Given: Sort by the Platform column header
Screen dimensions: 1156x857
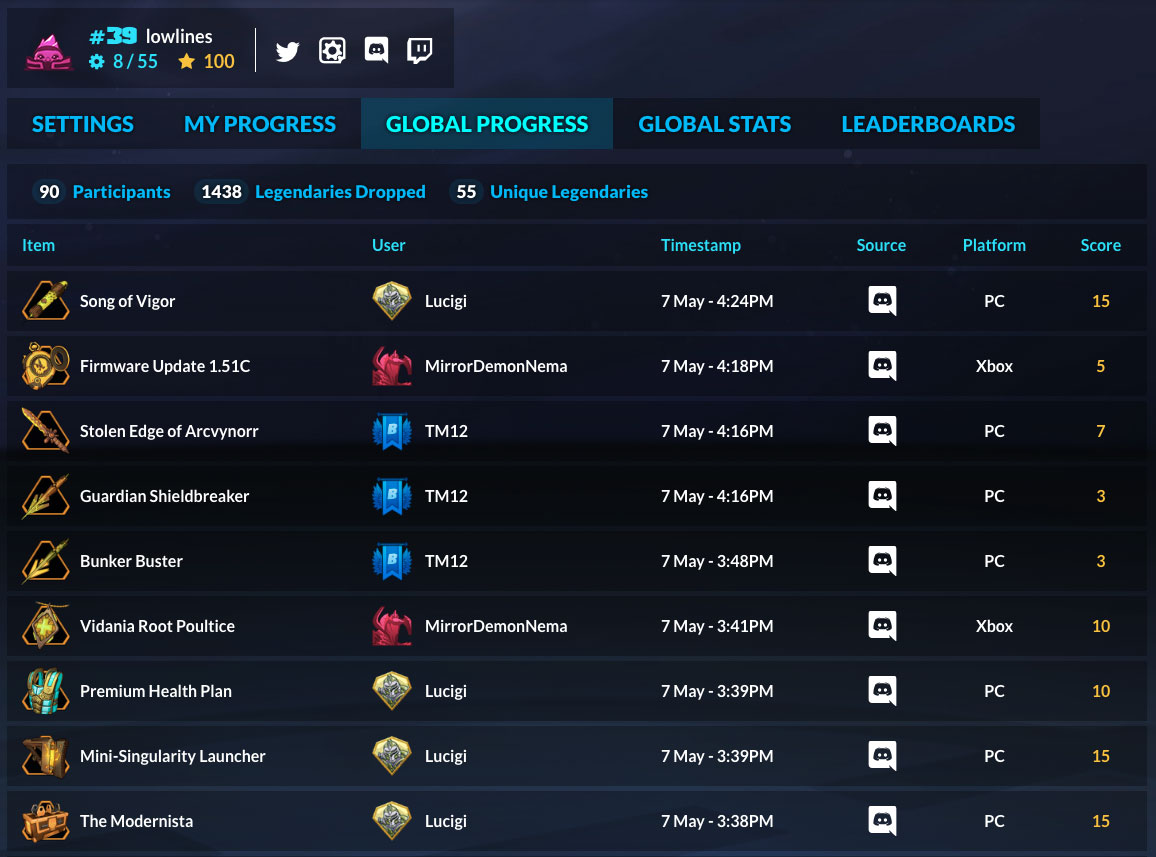Looking at the screenshot, I should click(x=994, y=245).
